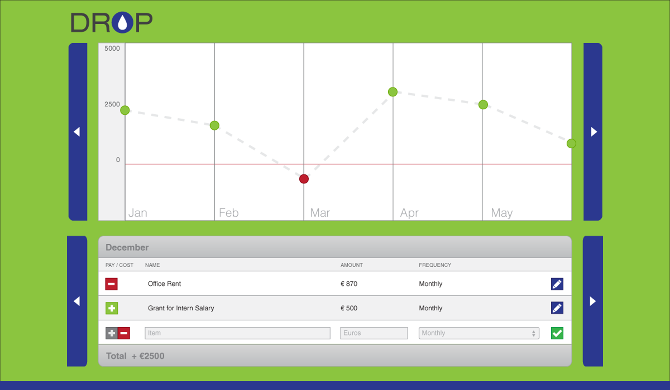This screenshot has height=390, width=670.
Task: Click the Apr month label
Action: click(409, 213)
